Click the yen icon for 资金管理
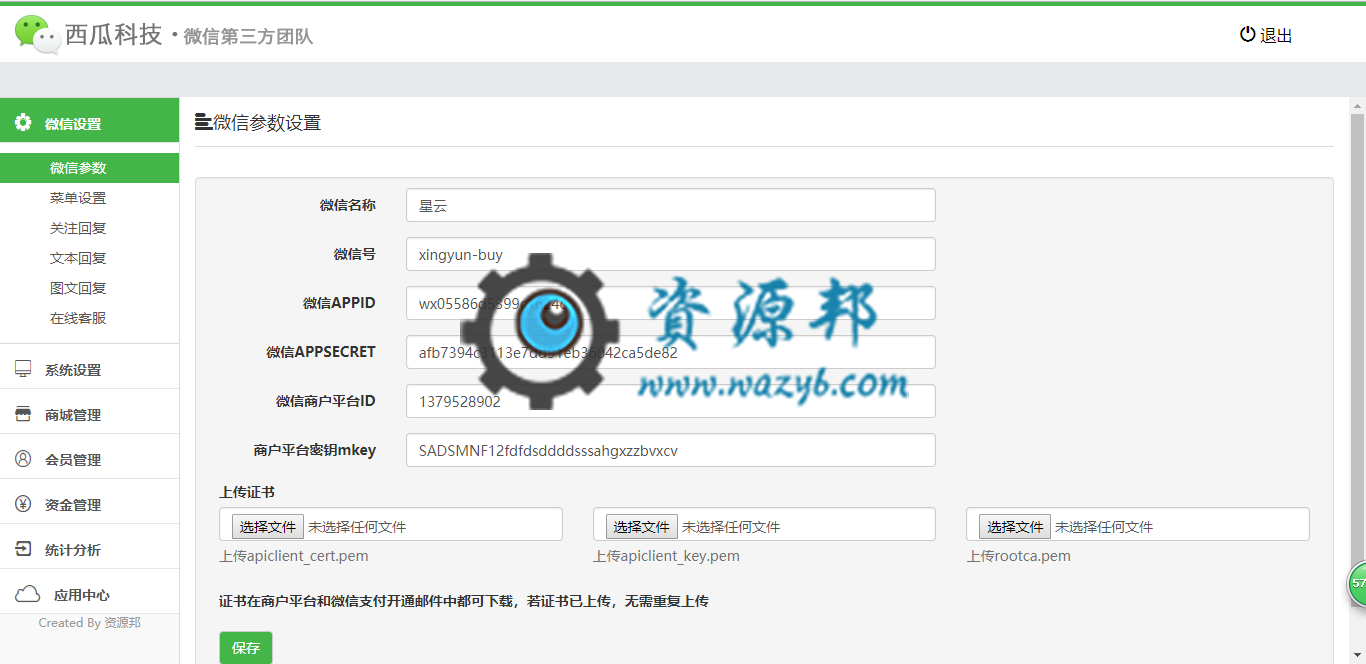Viewport: 1366px width, 664px height. (x=23, y=504)
